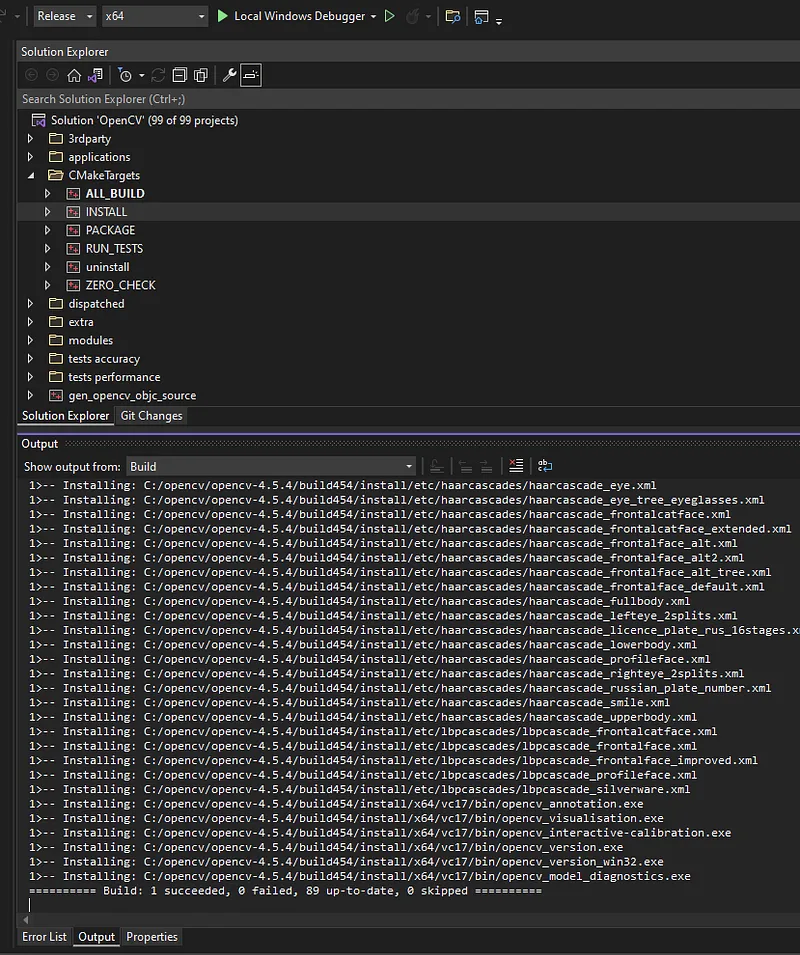Switch to the Git Changes tab

(x=152, y=416)
